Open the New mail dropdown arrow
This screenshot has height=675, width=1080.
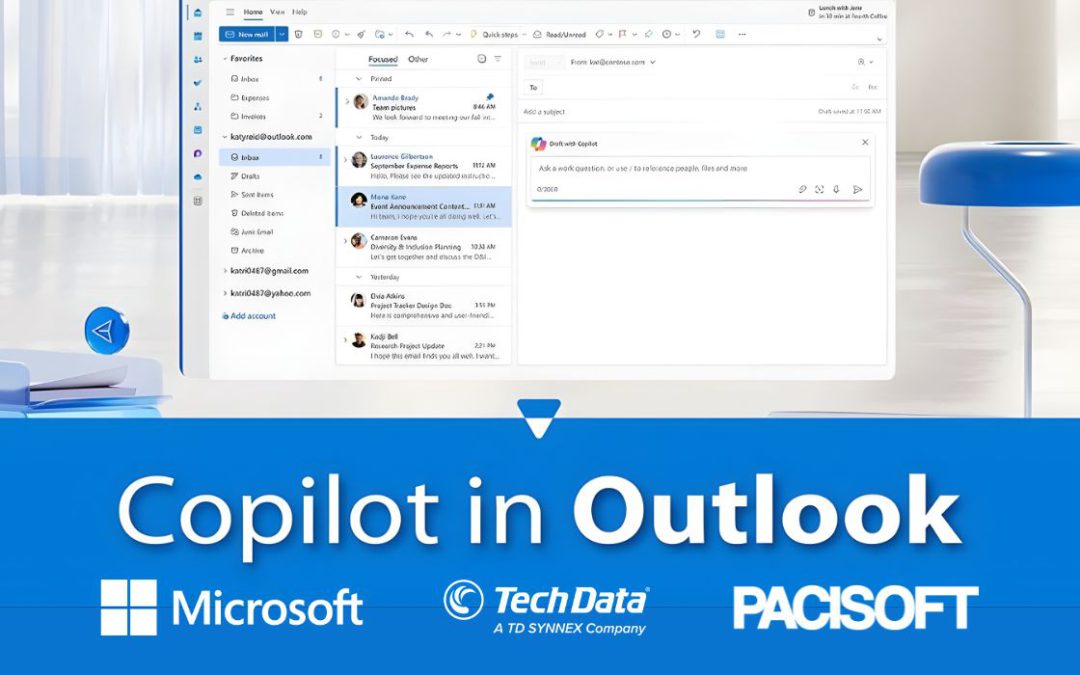(x=282, y=34)
